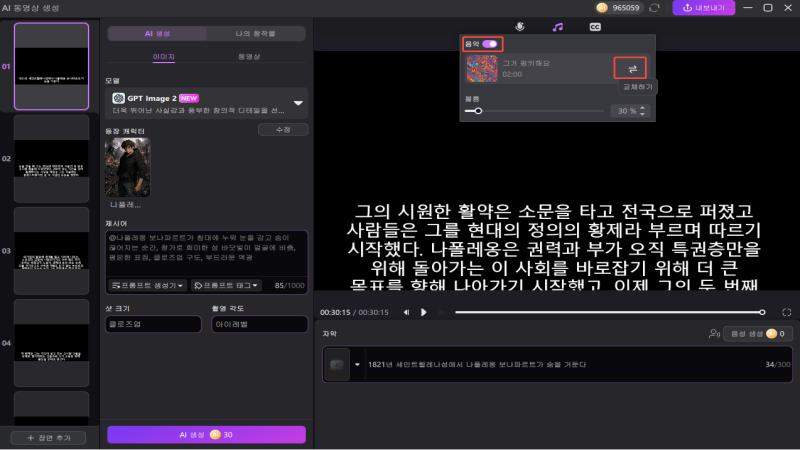
Task: Decrease volume percent with down stepper
Action: [642, 114]
